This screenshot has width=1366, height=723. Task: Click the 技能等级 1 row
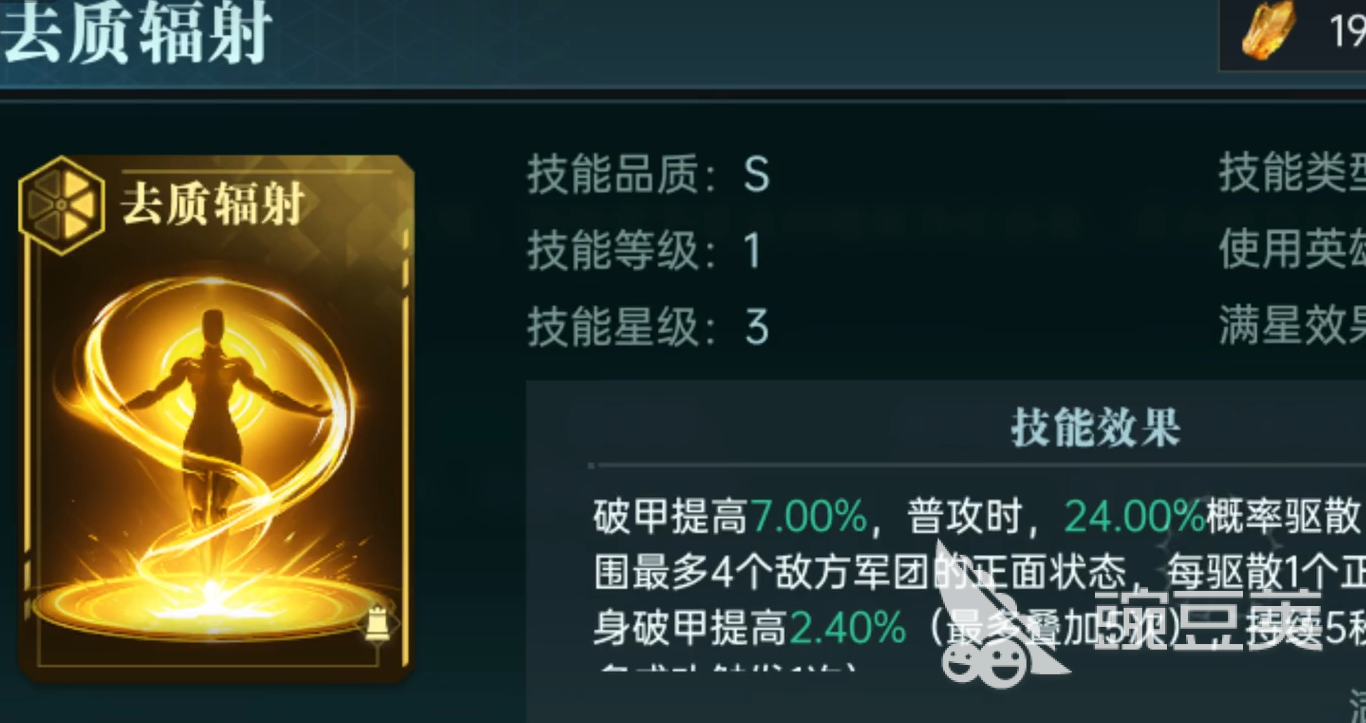point(645,251)
